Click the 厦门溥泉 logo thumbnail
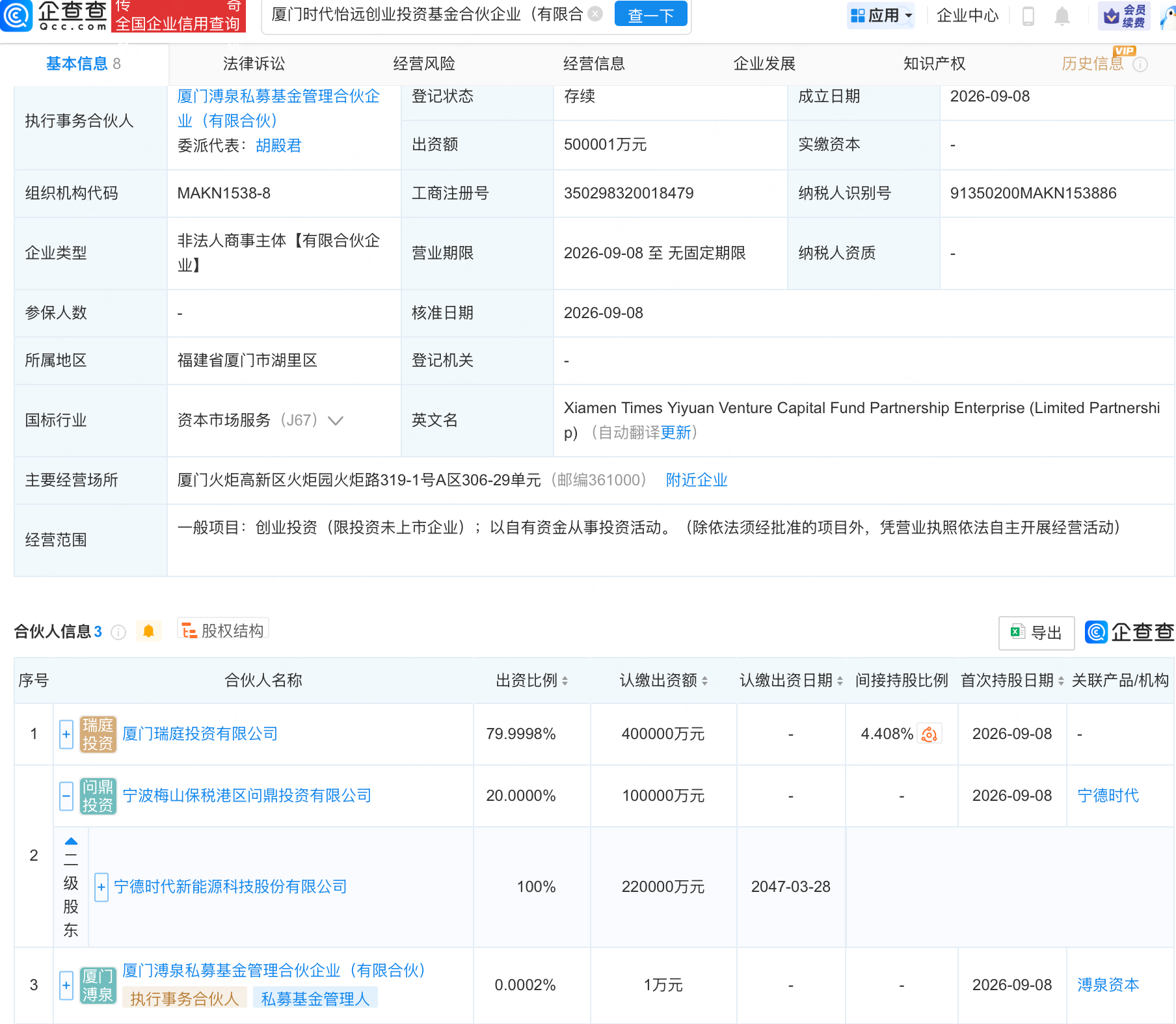 [x=98, y=986]
